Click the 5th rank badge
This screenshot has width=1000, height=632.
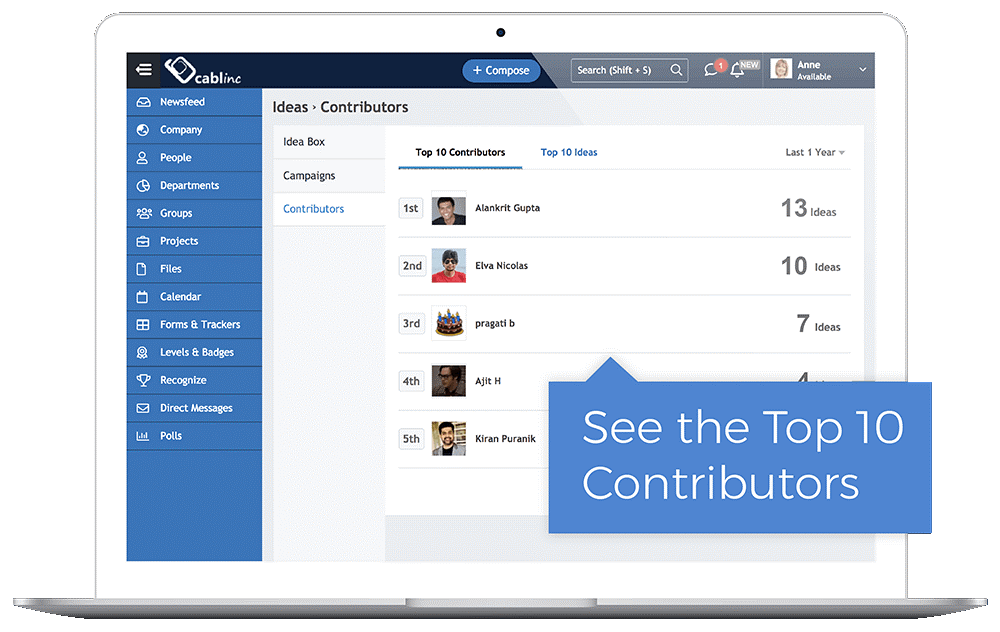pyautogui.click(x=411, y=439)
